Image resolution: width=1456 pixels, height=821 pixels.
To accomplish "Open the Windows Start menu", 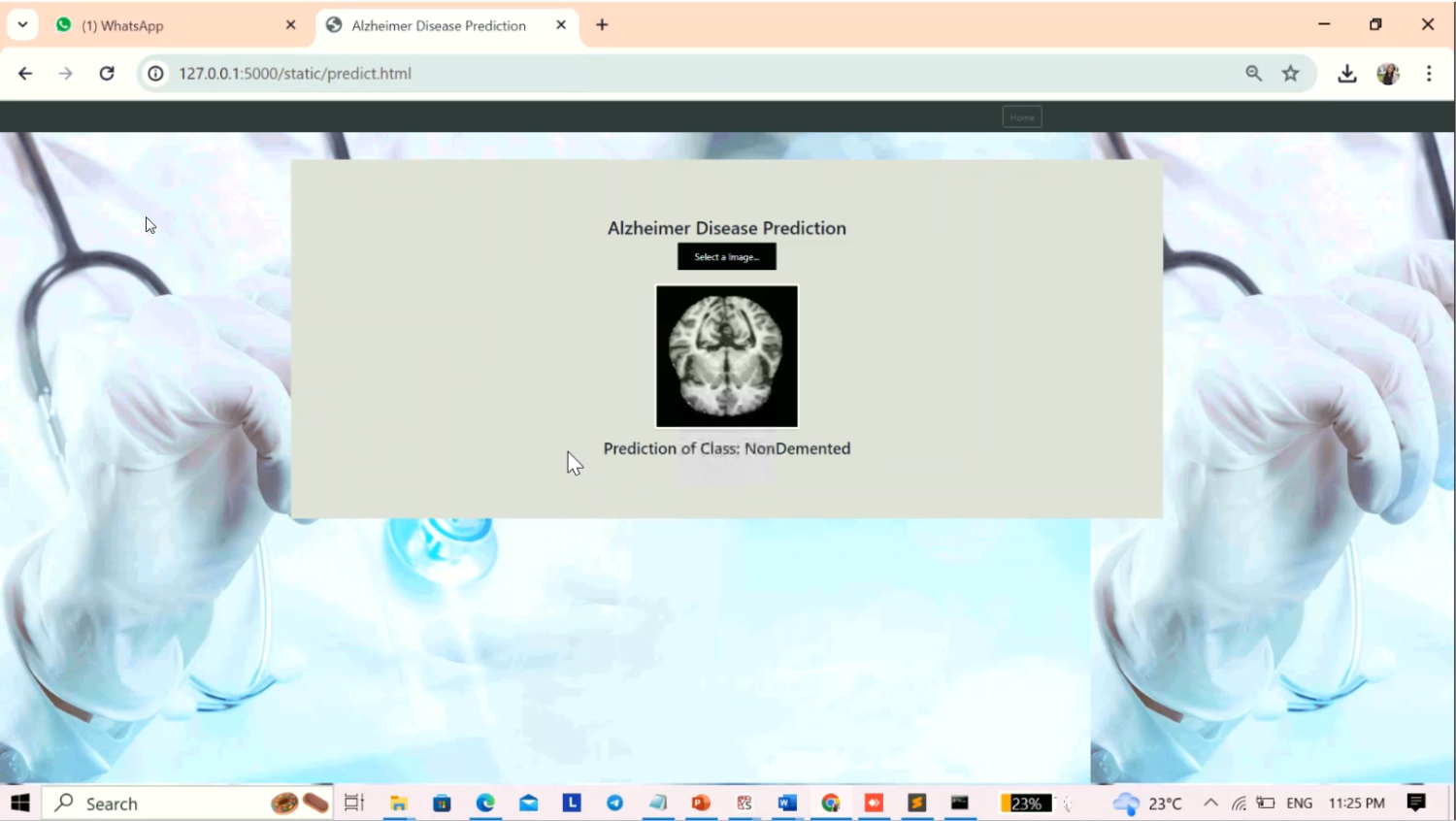I will click(x=20, y=804).
